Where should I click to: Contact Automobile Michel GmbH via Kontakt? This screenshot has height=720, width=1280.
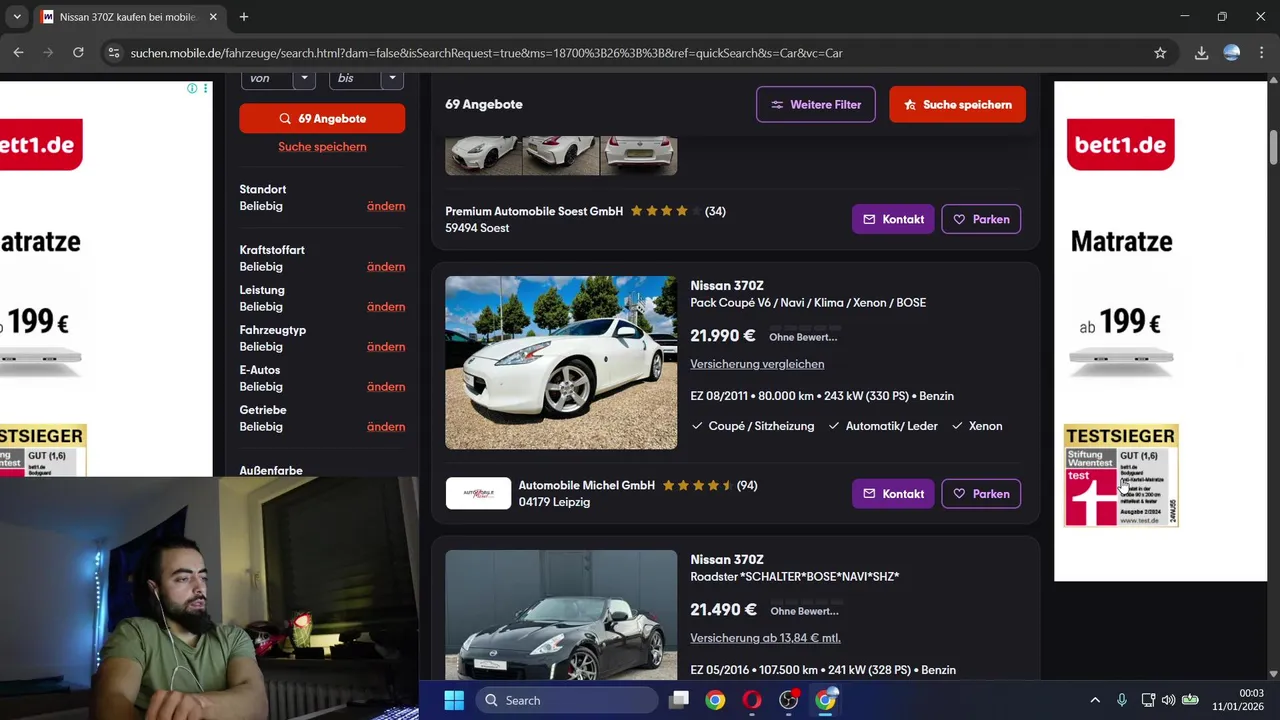(x=893, y=493)
